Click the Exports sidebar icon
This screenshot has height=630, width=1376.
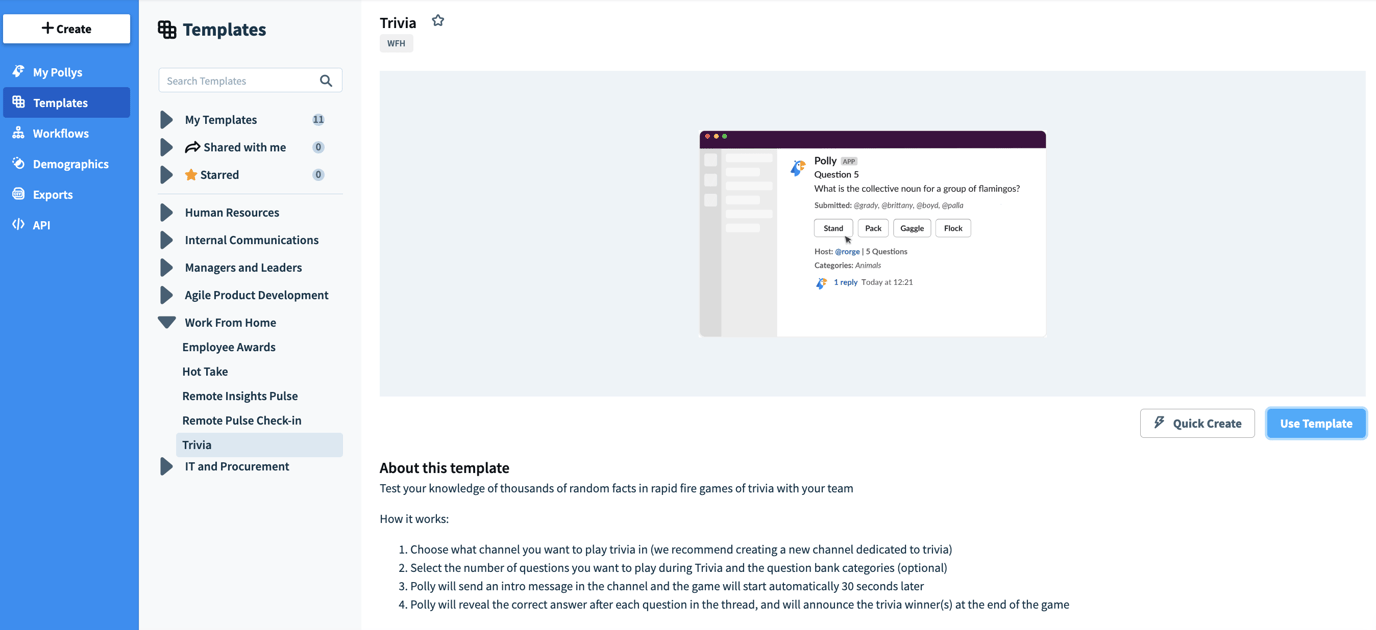coord(18,194)
